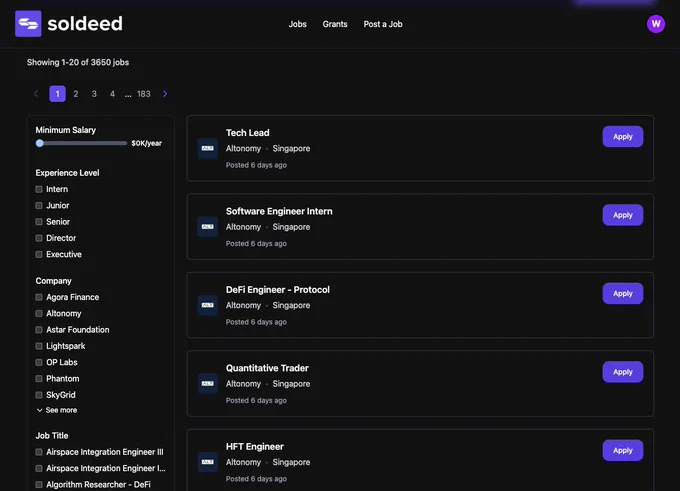Image resolution: width=680 pixels, height=491 pixels.
Task: Click the '$0K/year' salary value
Action: click(x=147, y=143)
